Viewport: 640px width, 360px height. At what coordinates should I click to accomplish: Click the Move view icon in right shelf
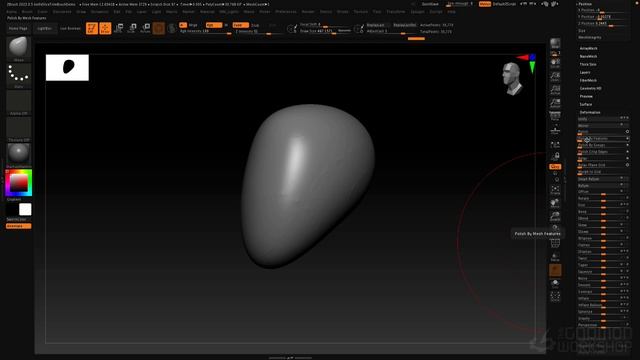pos(555,203)
